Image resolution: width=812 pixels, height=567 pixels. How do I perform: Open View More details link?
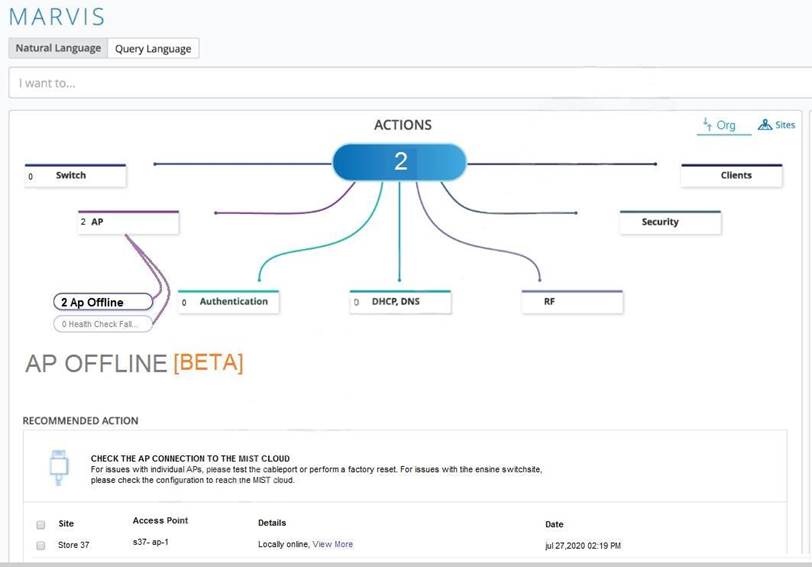(333, 544)
